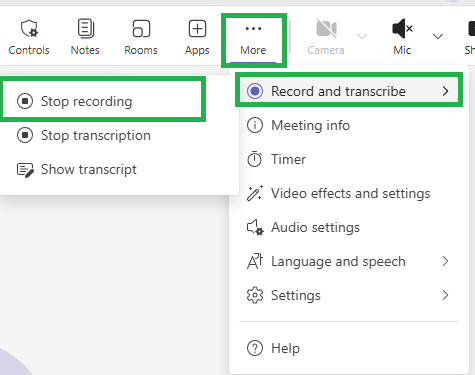
Task: Open Video effects and settings
Action: (349, 193)
